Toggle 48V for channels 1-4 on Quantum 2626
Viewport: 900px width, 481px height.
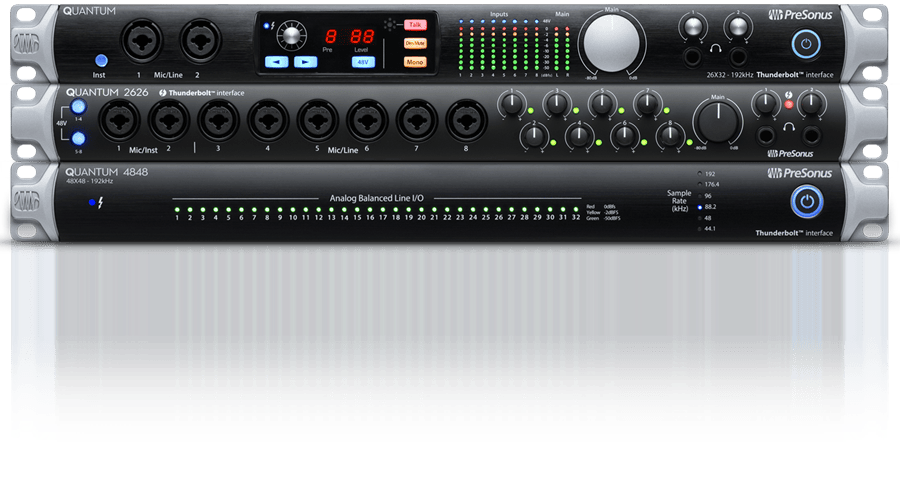79,107
